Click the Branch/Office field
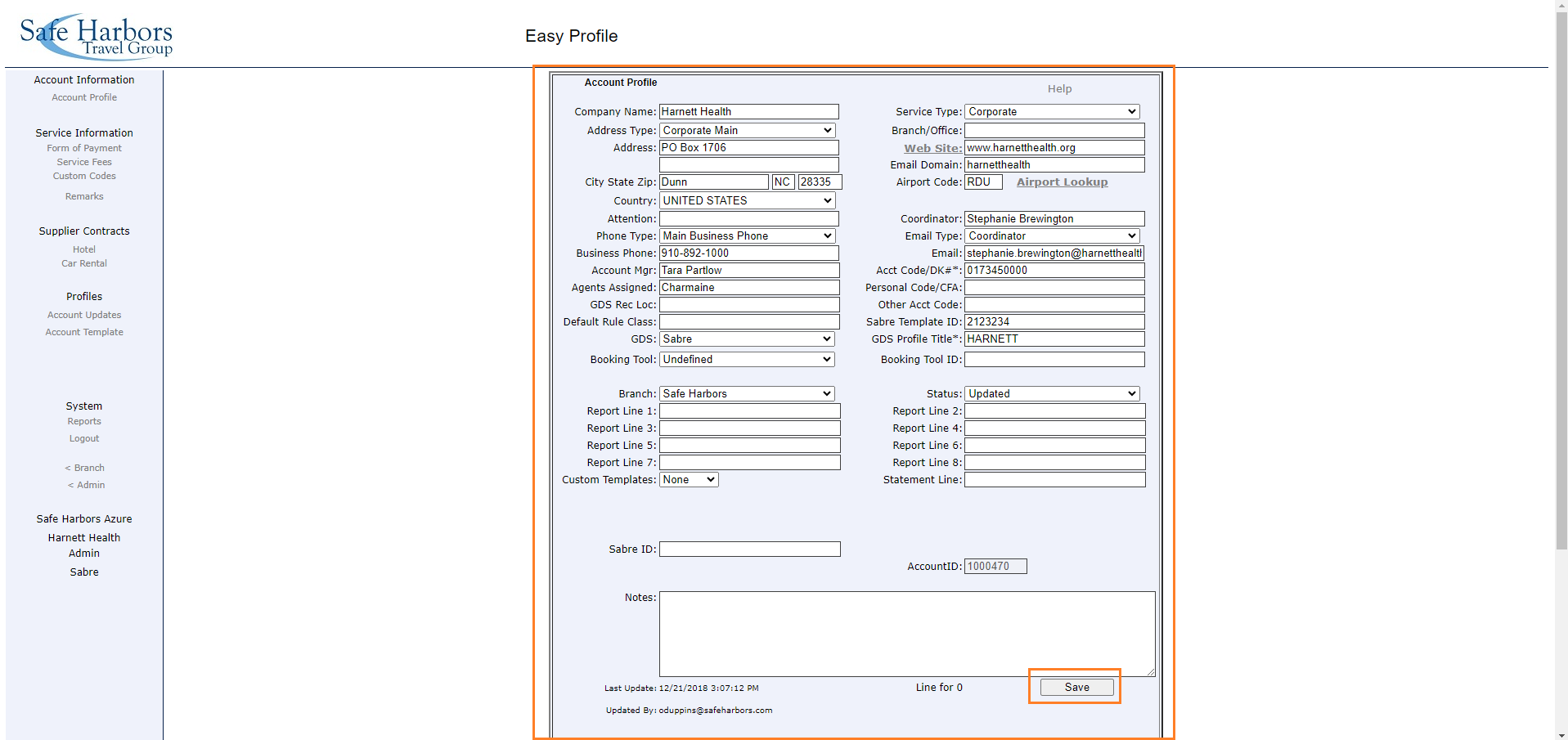 click(1054, 131)
